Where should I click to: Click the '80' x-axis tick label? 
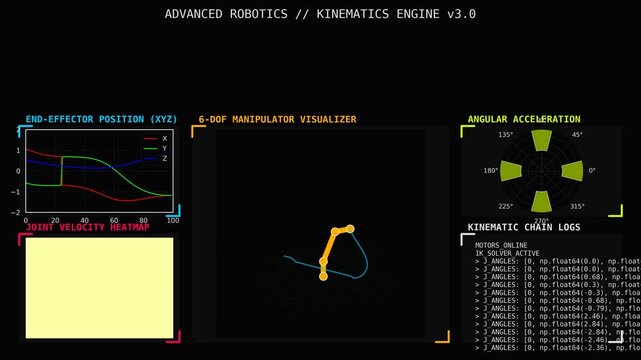[x=143, y=221]
